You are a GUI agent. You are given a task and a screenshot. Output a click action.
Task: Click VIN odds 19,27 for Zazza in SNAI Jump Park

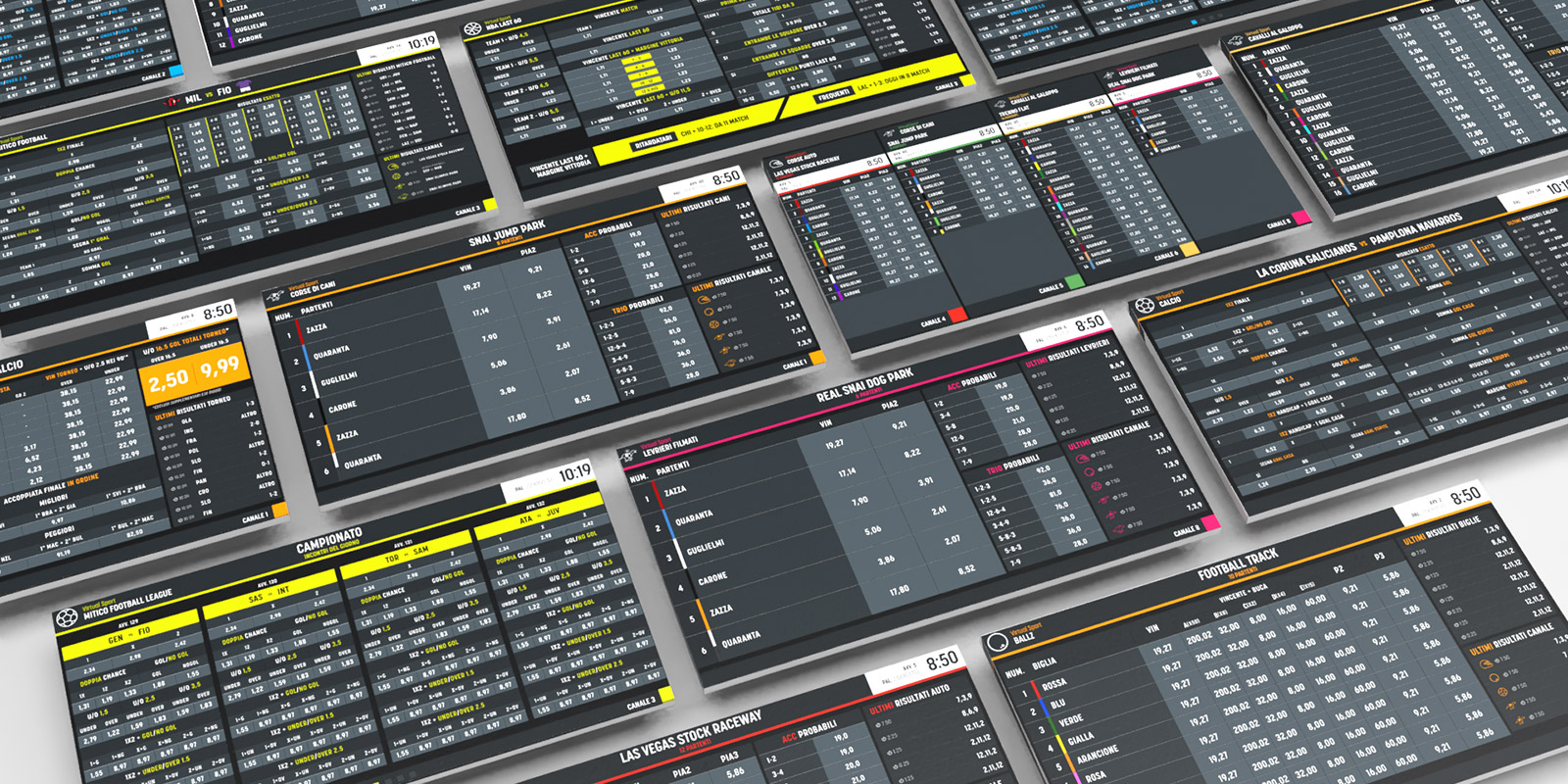(x=471, y=287)
